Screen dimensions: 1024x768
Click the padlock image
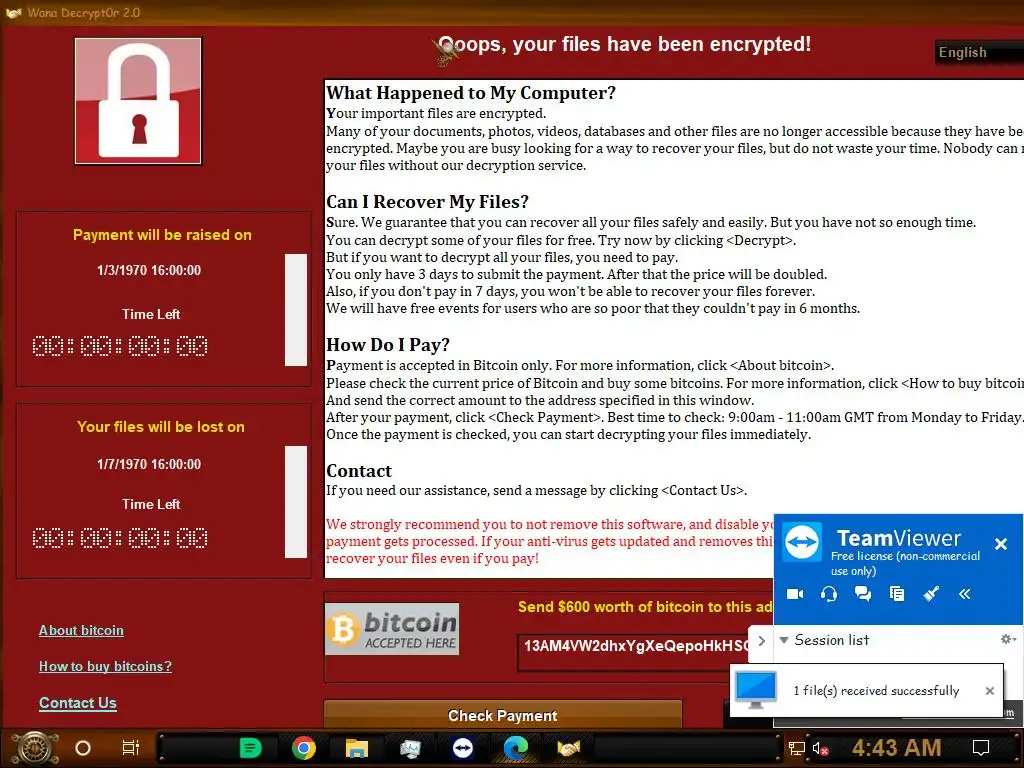pyautogui.click(x=138, y=101)
